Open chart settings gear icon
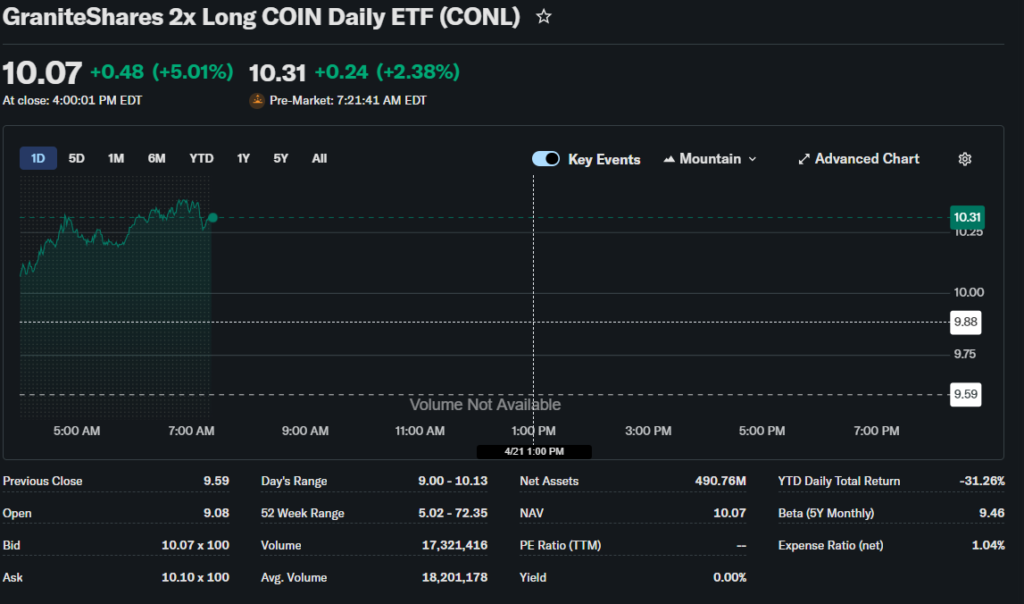 click(965, 159)
